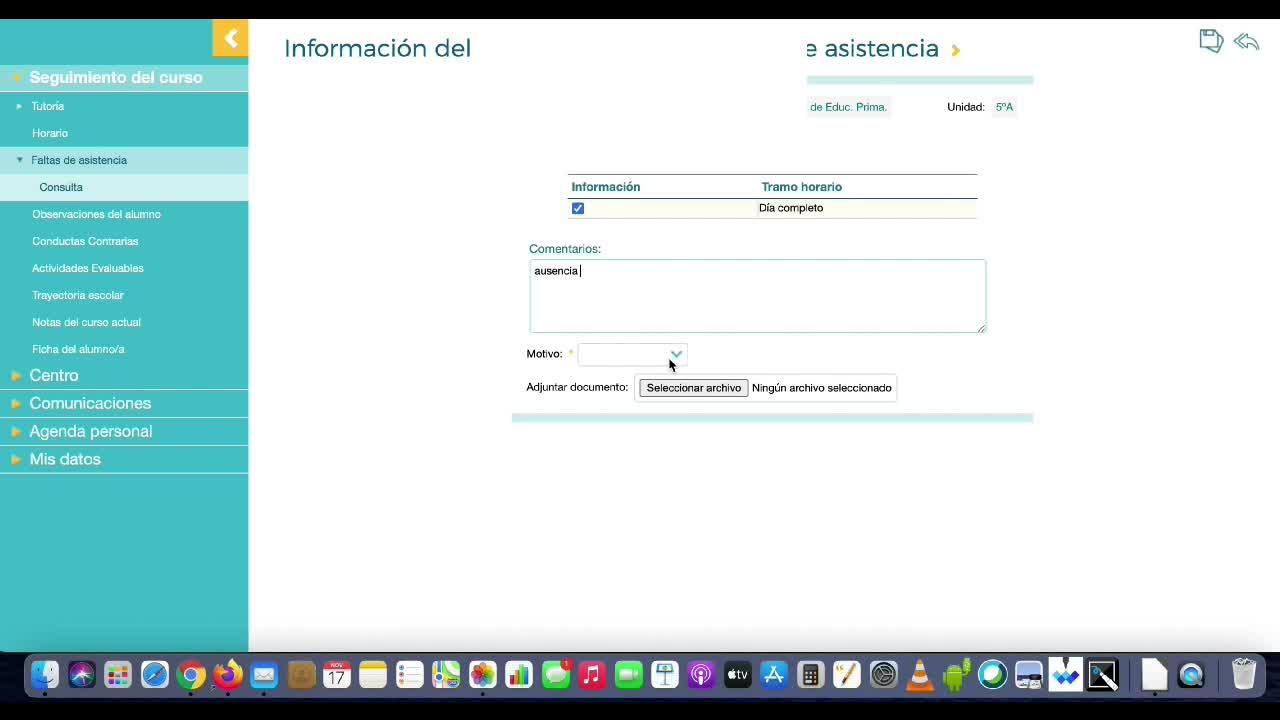Open System Preferences from the Dock
This screenshot has width=1280, height=720.
884,675
